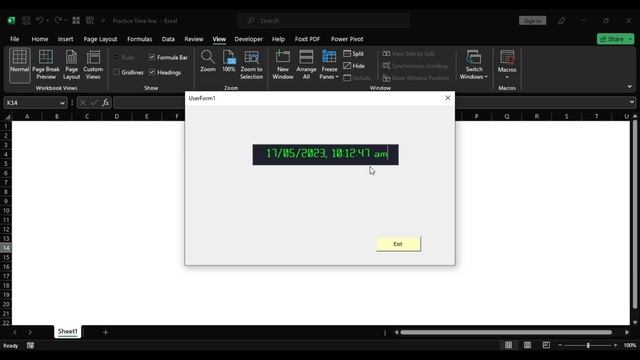Switch to the Home tab
Screen dimensions: 640x360
click(x=40, y=39)
